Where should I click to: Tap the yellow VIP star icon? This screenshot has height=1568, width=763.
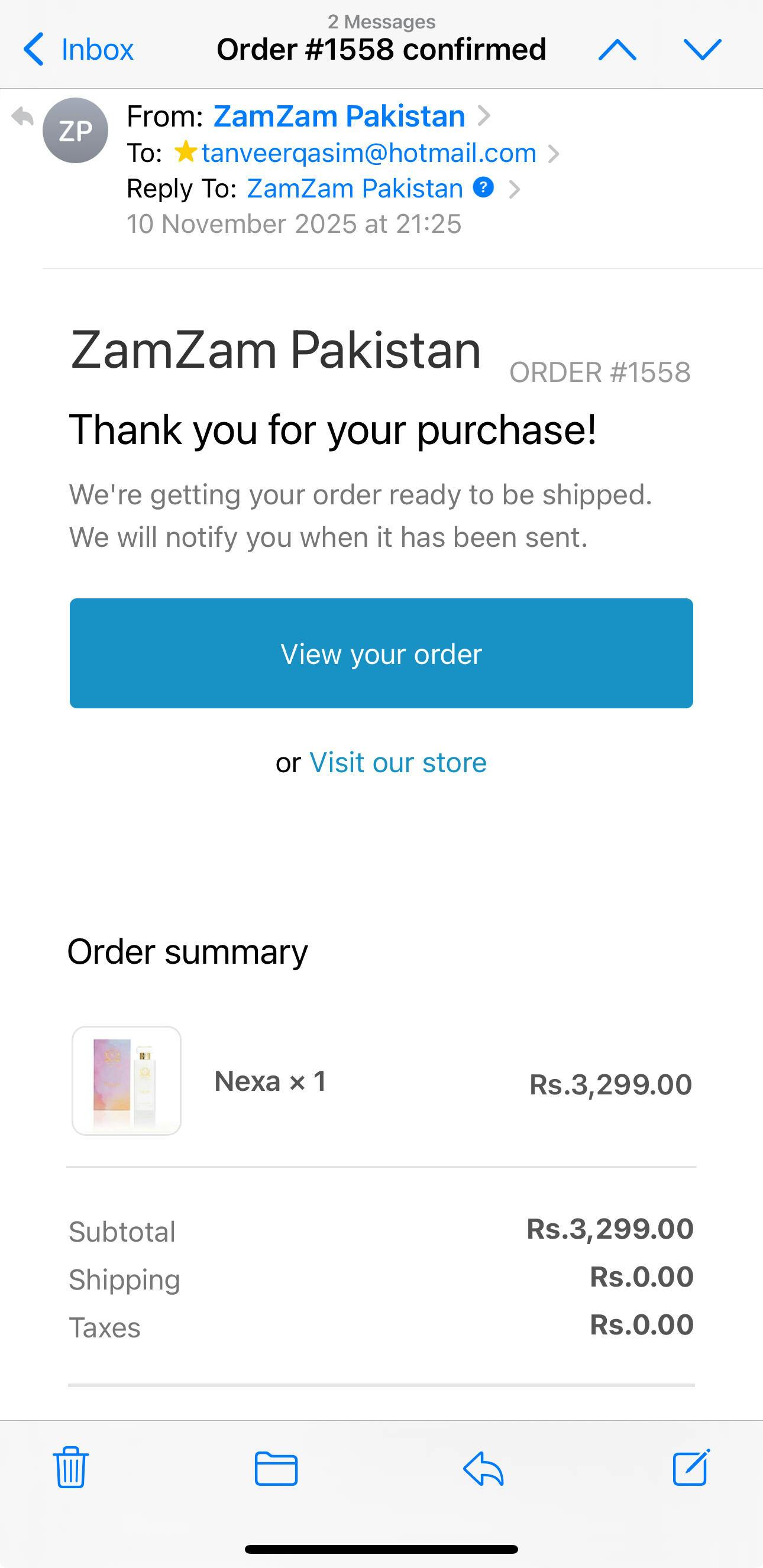point(185,152)
